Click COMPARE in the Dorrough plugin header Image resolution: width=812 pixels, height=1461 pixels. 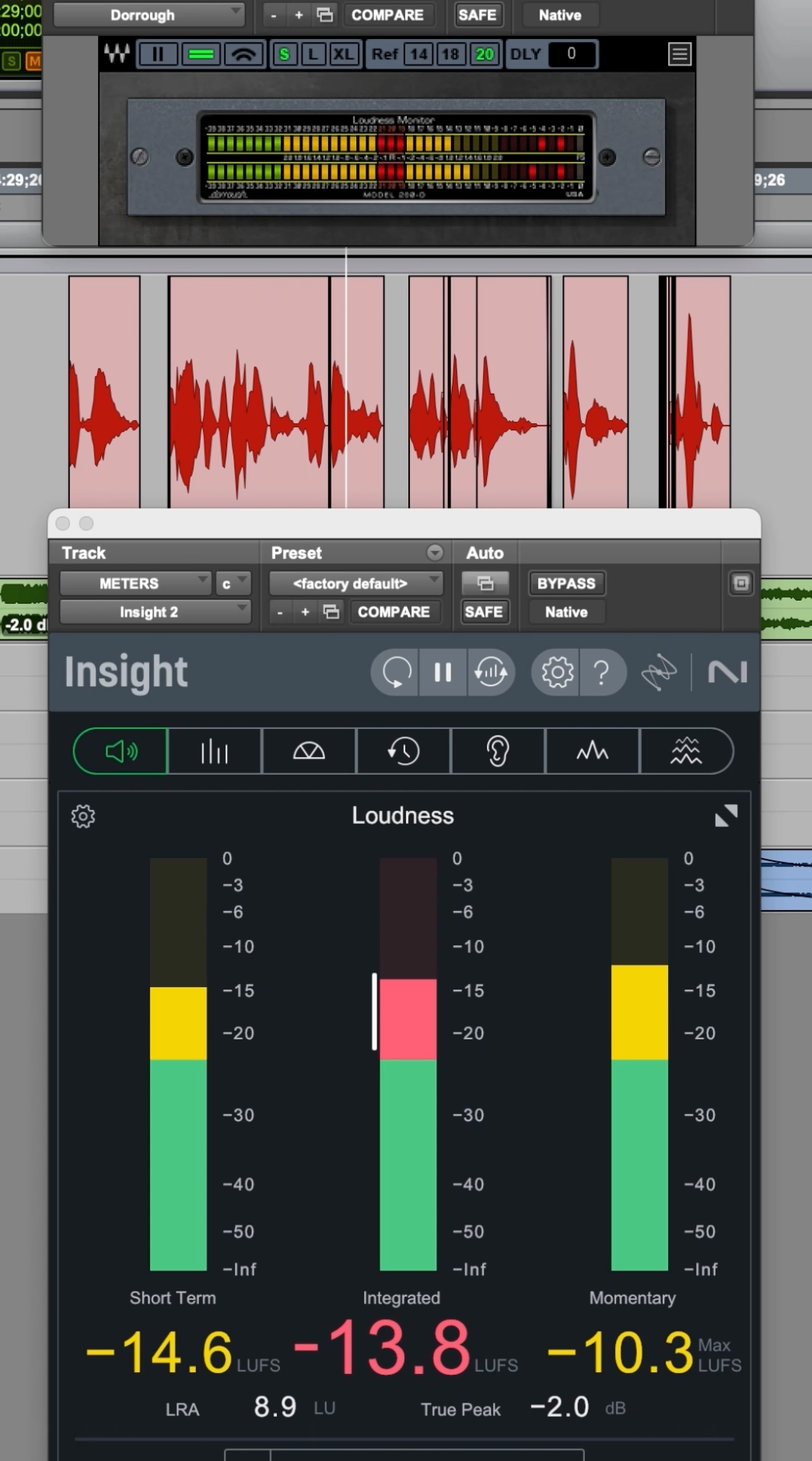387,15
